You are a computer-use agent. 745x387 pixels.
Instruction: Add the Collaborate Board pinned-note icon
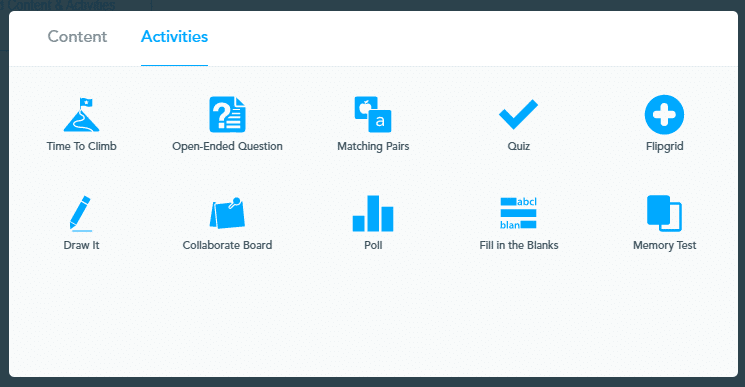(227, 213)
